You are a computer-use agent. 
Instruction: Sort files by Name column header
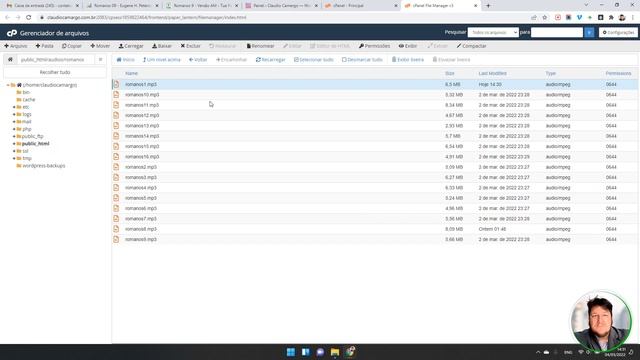tap(131, 73)
